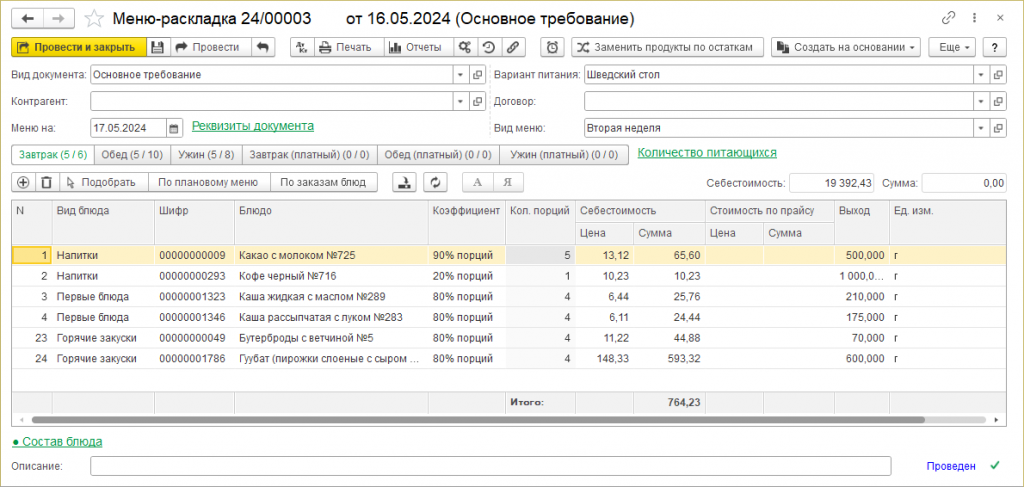The image size is (1024, 487).
Task: Get link to document via chain icon
Action: coord(948,18)
